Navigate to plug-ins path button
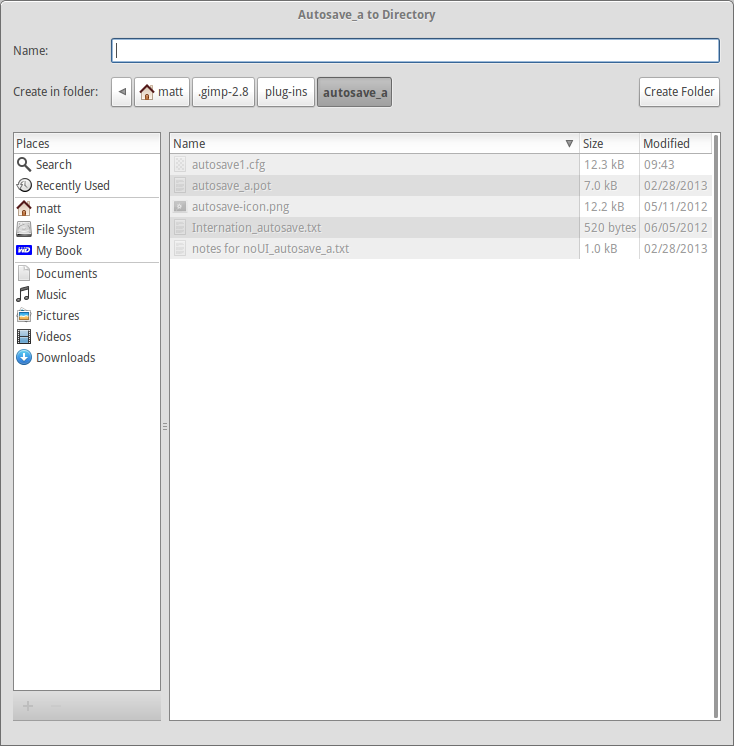 click(x=286, y=92)
